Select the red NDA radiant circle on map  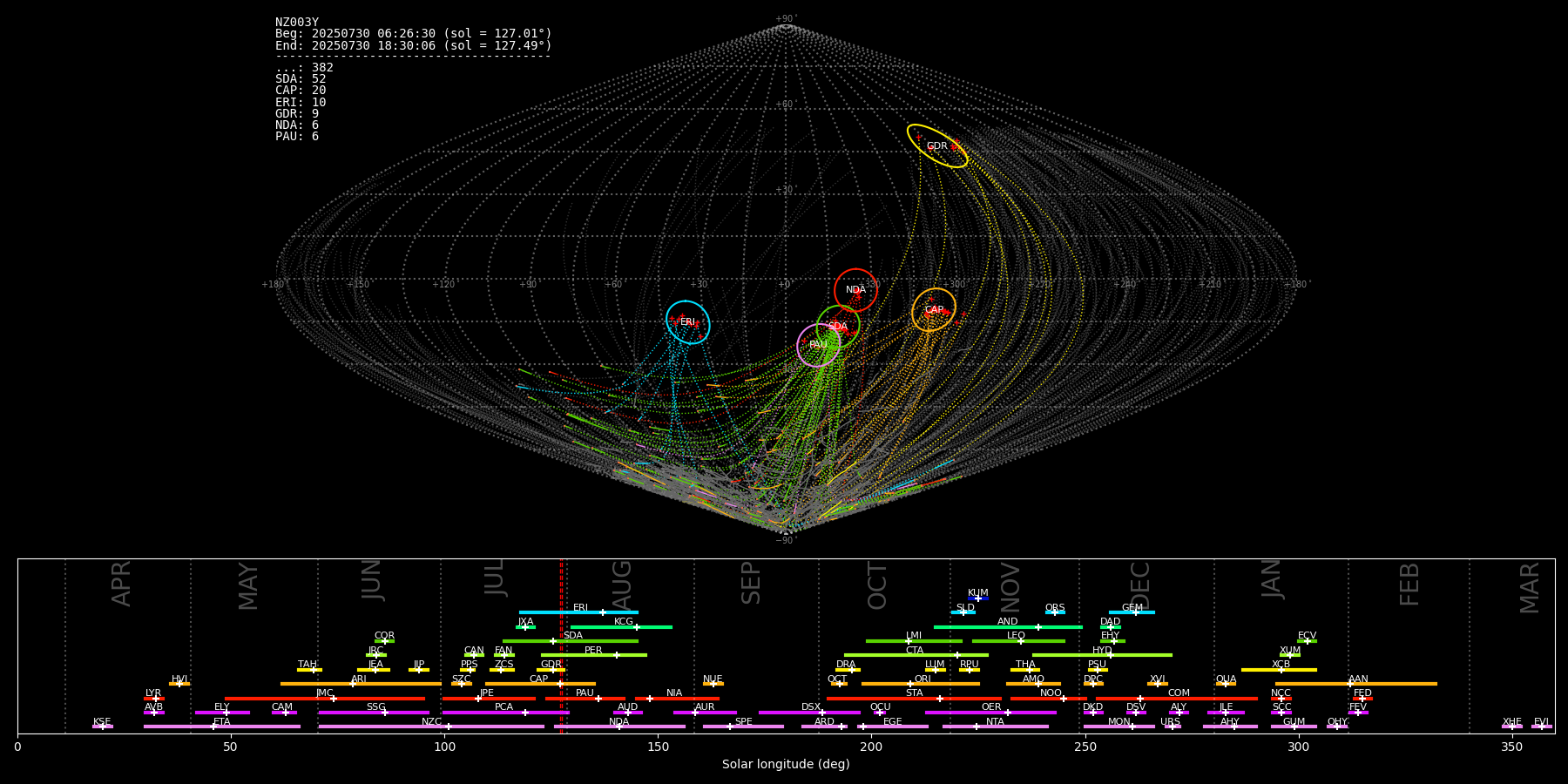[x=855, y=290]
